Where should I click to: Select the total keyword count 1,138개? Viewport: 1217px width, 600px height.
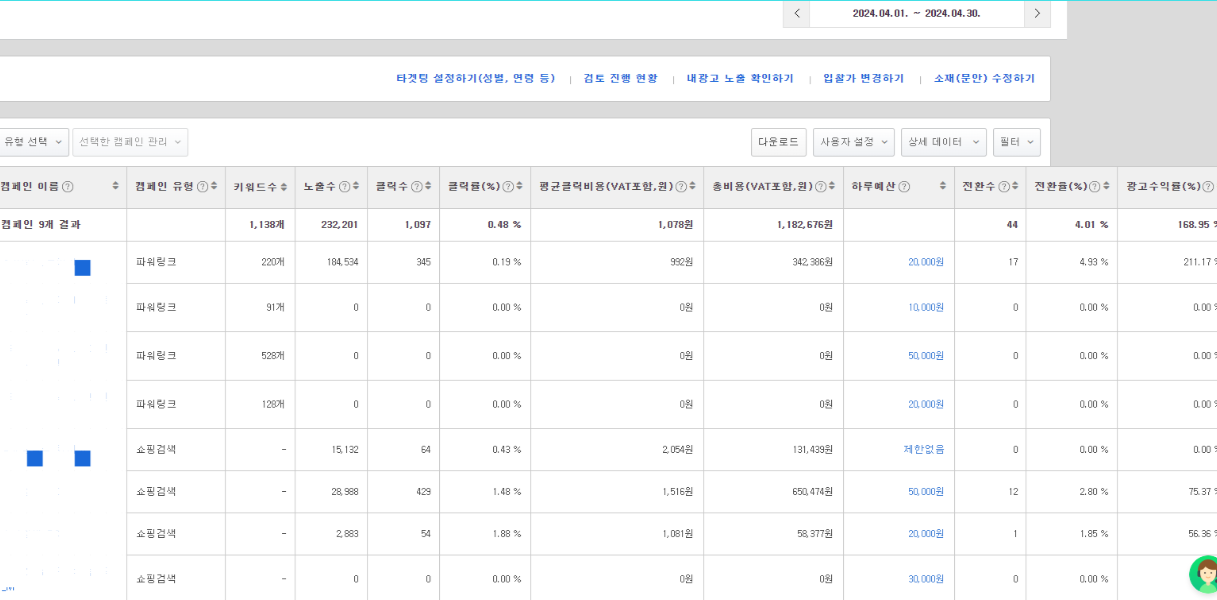[x=267, y=224]
